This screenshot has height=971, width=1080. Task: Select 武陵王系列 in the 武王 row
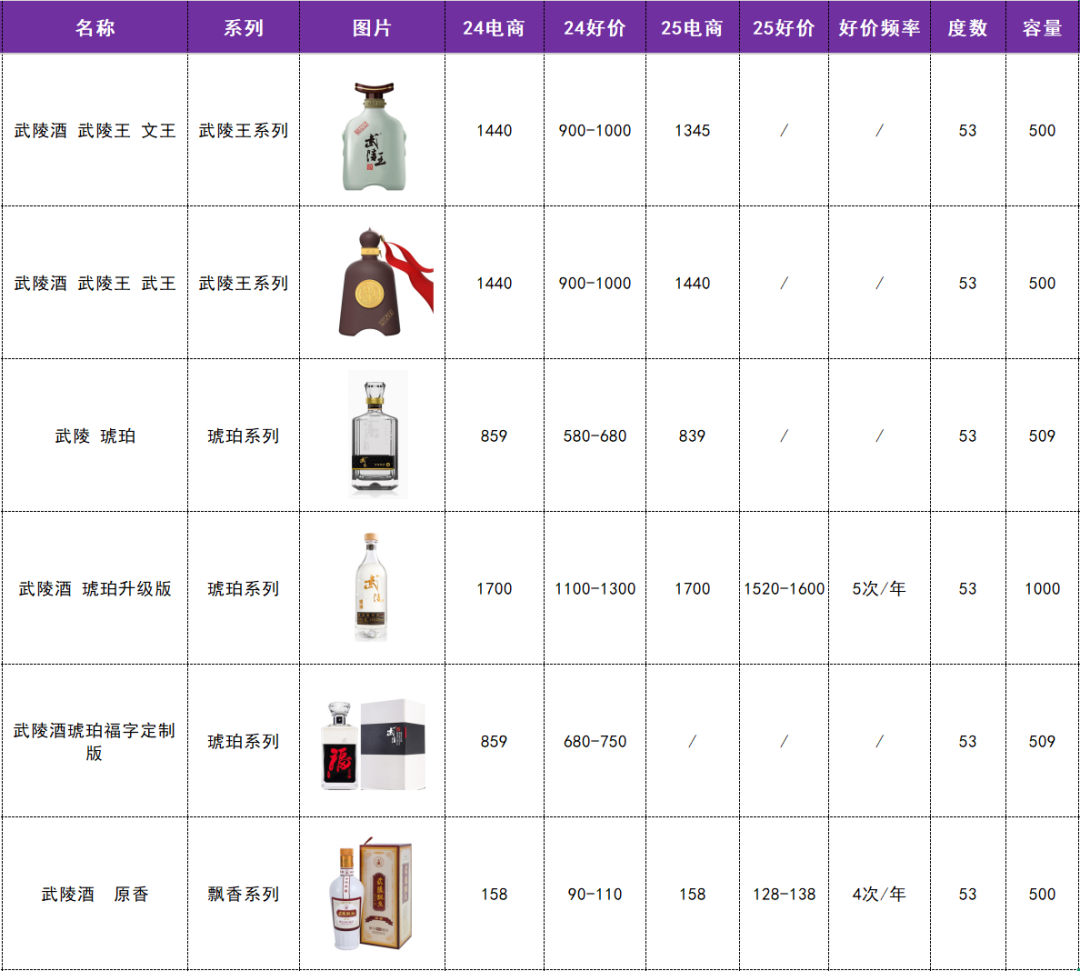coord(243,283)
